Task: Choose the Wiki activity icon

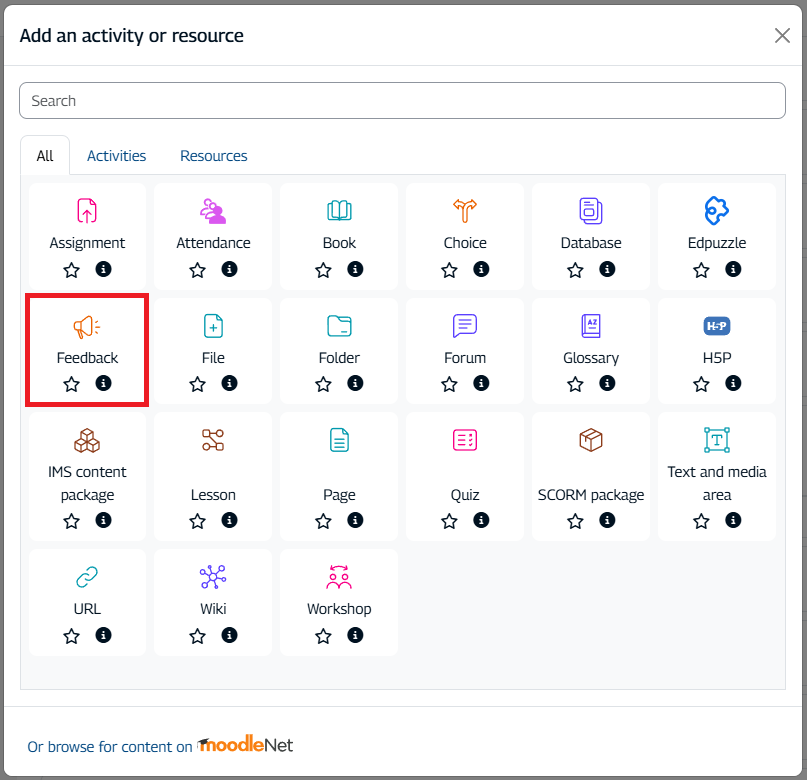Action: point(213,577)
